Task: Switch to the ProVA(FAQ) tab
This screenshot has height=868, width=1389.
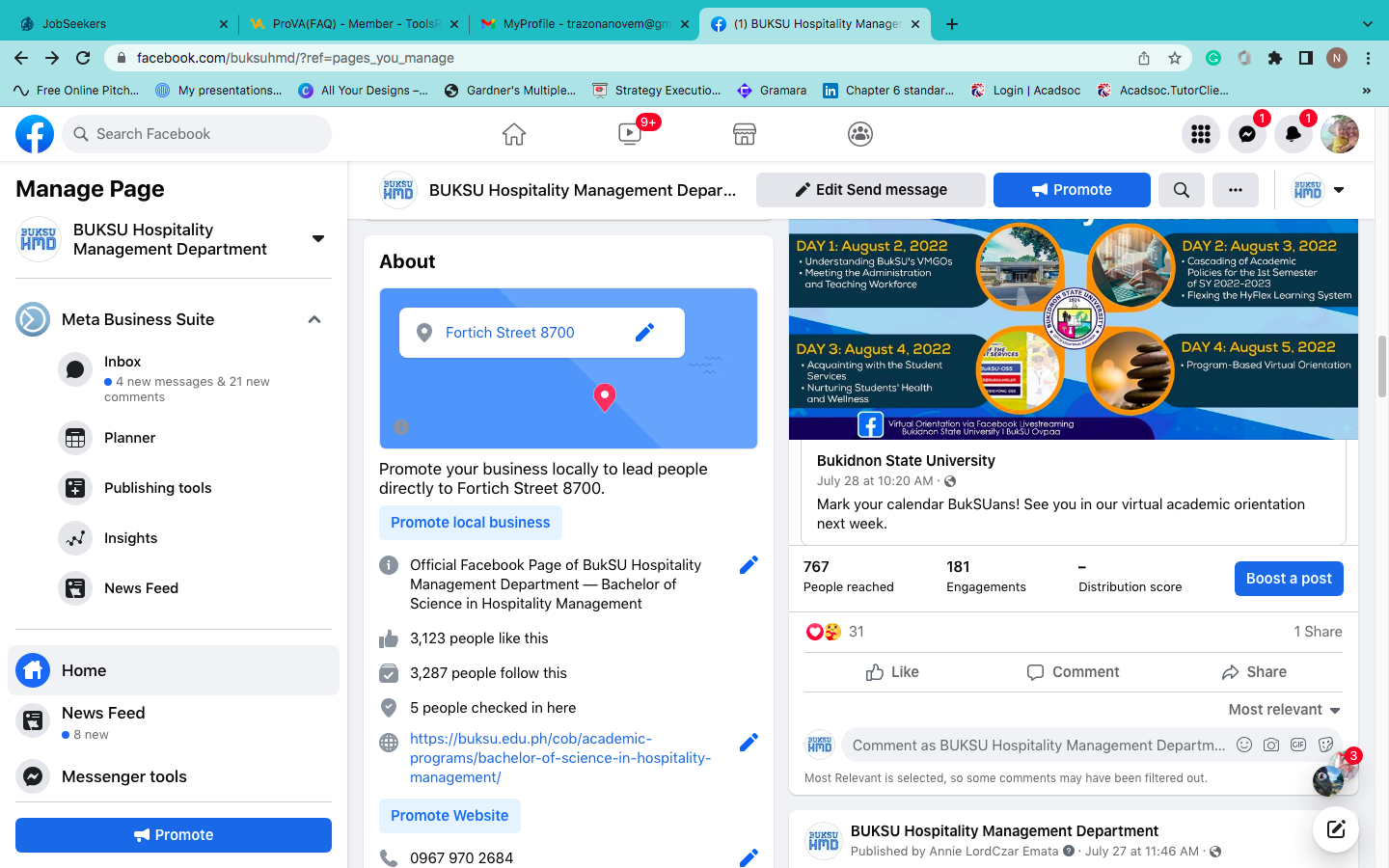Action: point(353,24)
